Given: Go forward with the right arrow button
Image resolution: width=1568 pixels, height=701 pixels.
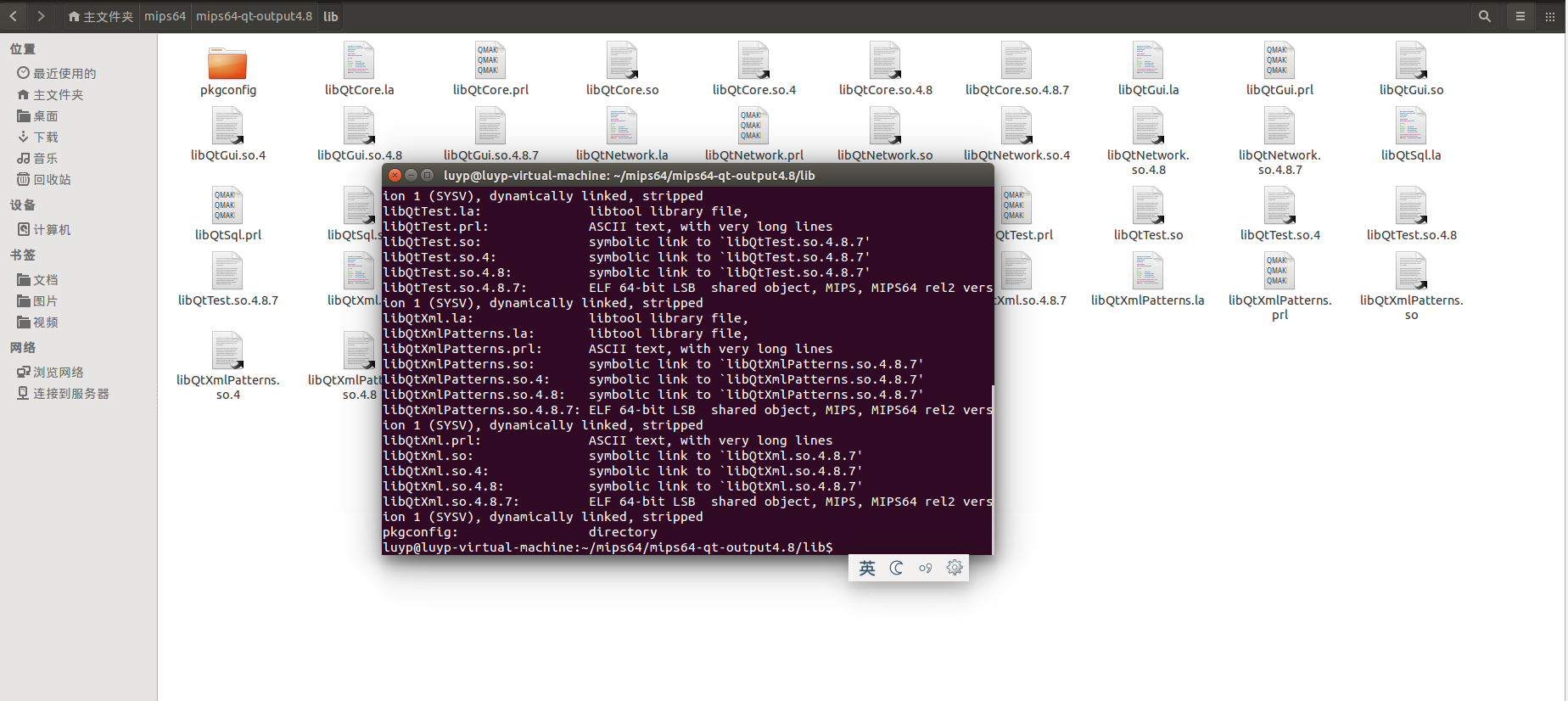Looking at the screenshot, I should click(x=41, y=16).
